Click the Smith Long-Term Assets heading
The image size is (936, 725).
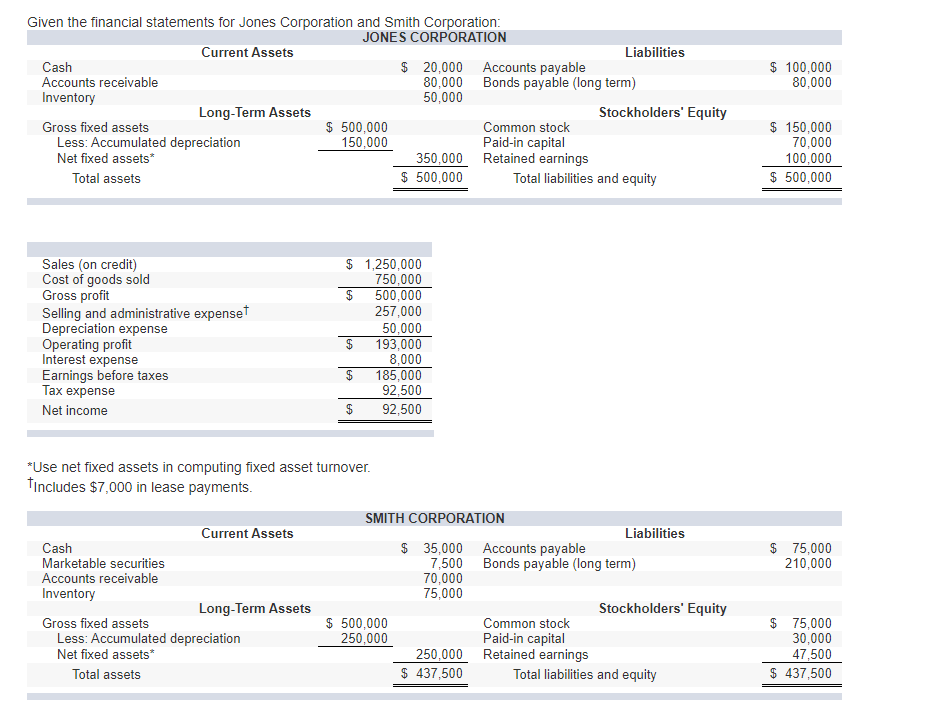[255, 609]
